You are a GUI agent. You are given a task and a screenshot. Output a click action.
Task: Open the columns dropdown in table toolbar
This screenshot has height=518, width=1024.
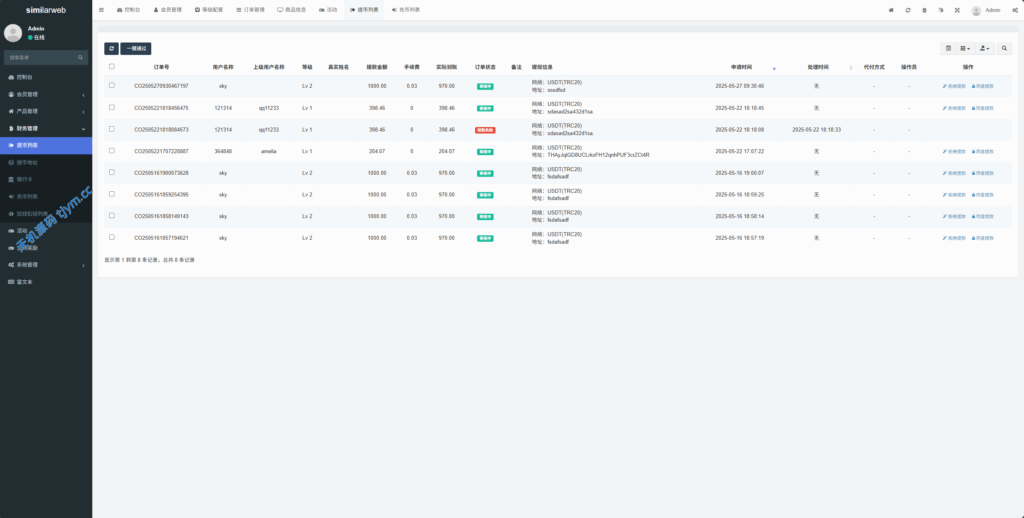point(965,48)
